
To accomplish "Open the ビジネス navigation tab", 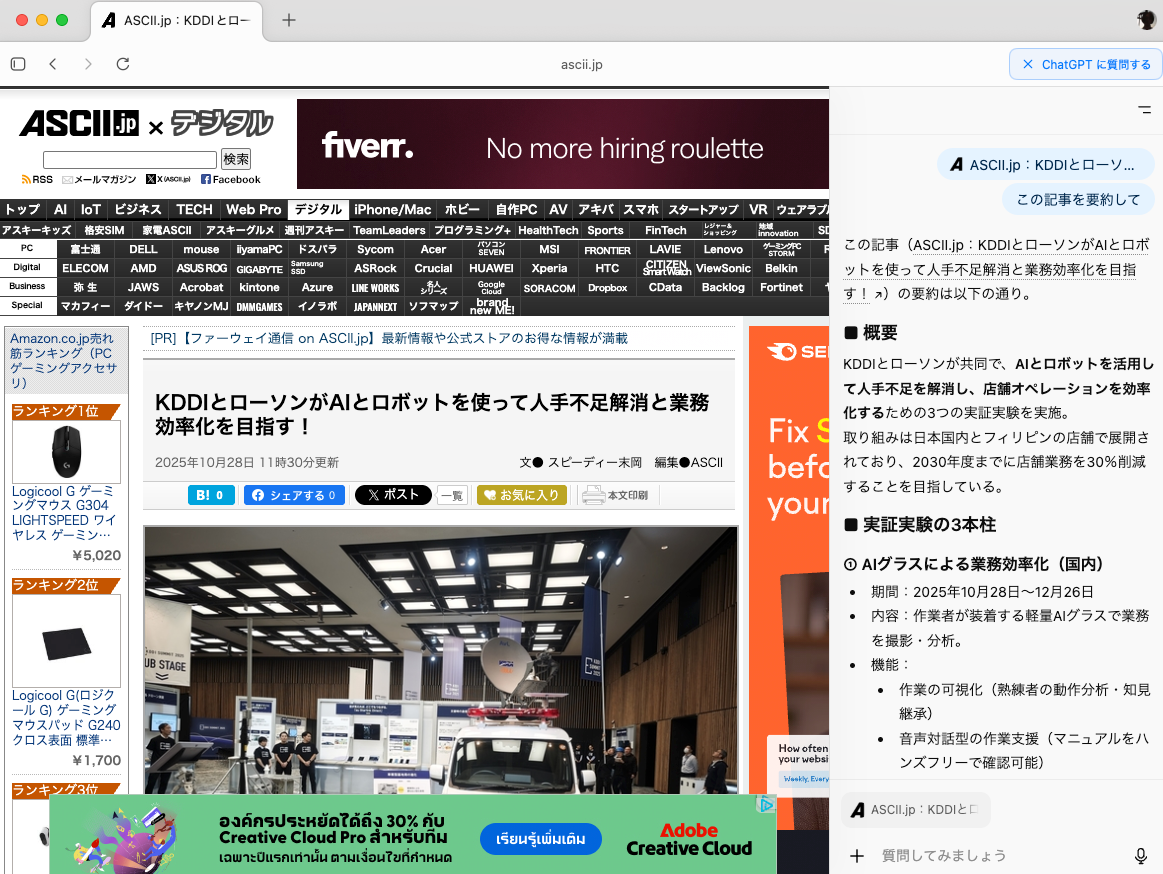I will (x=137, y=210).
